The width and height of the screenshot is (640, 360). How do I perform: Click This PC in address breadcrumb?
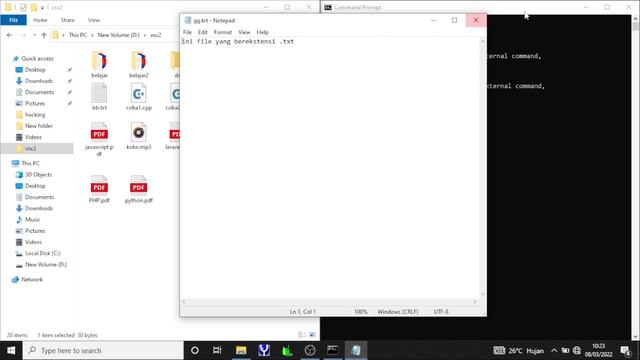[x=78, y=35]
